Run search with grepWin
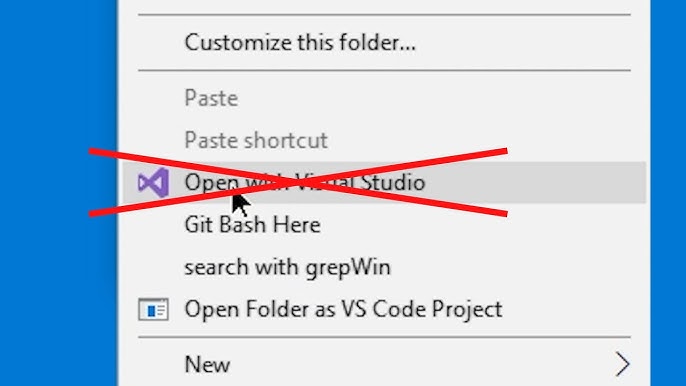686x386 pixels. click(287, 267)
